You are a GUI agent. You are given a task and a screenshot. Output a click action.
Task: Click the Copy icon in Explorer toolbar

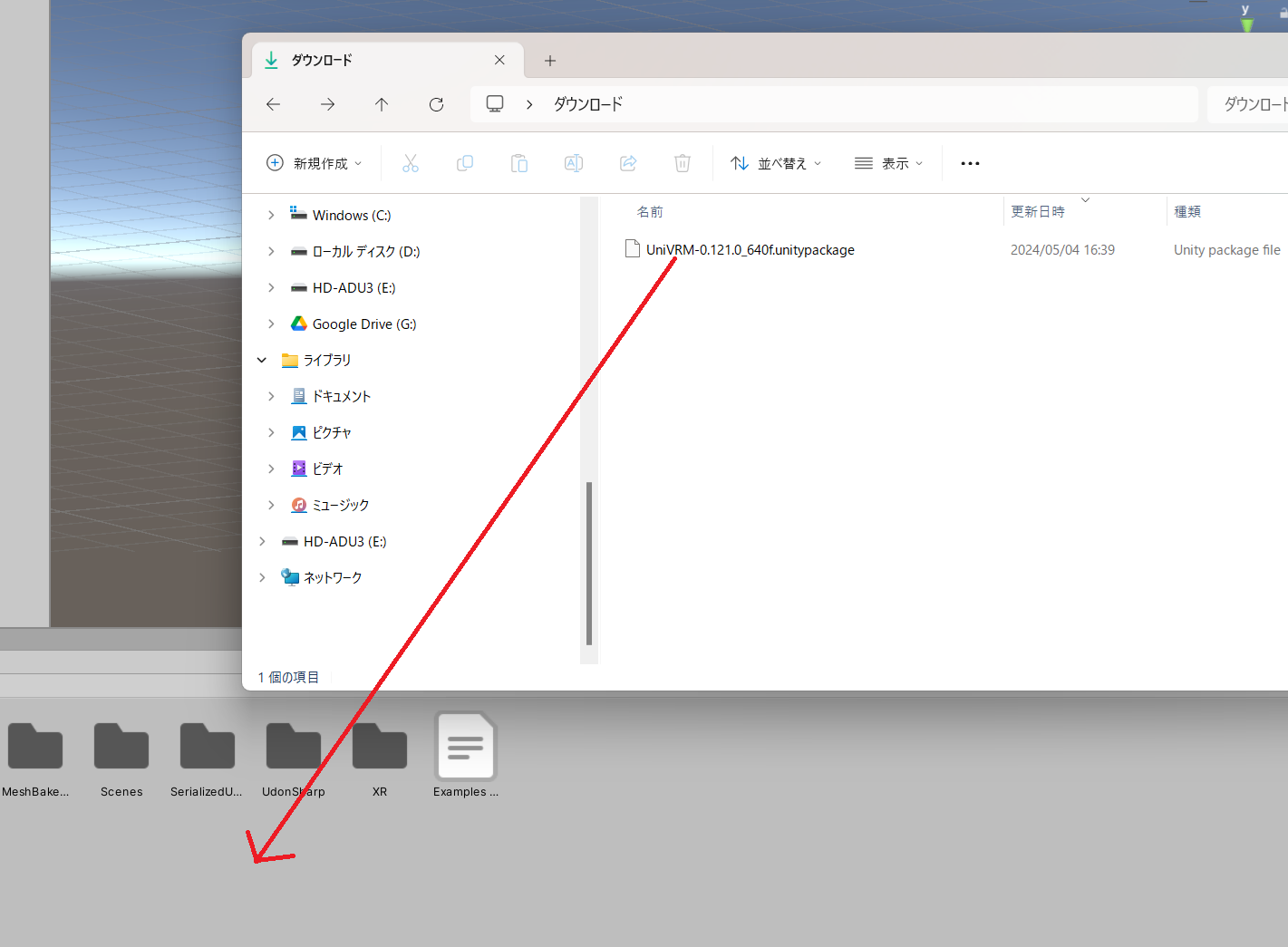coord(465,163)
